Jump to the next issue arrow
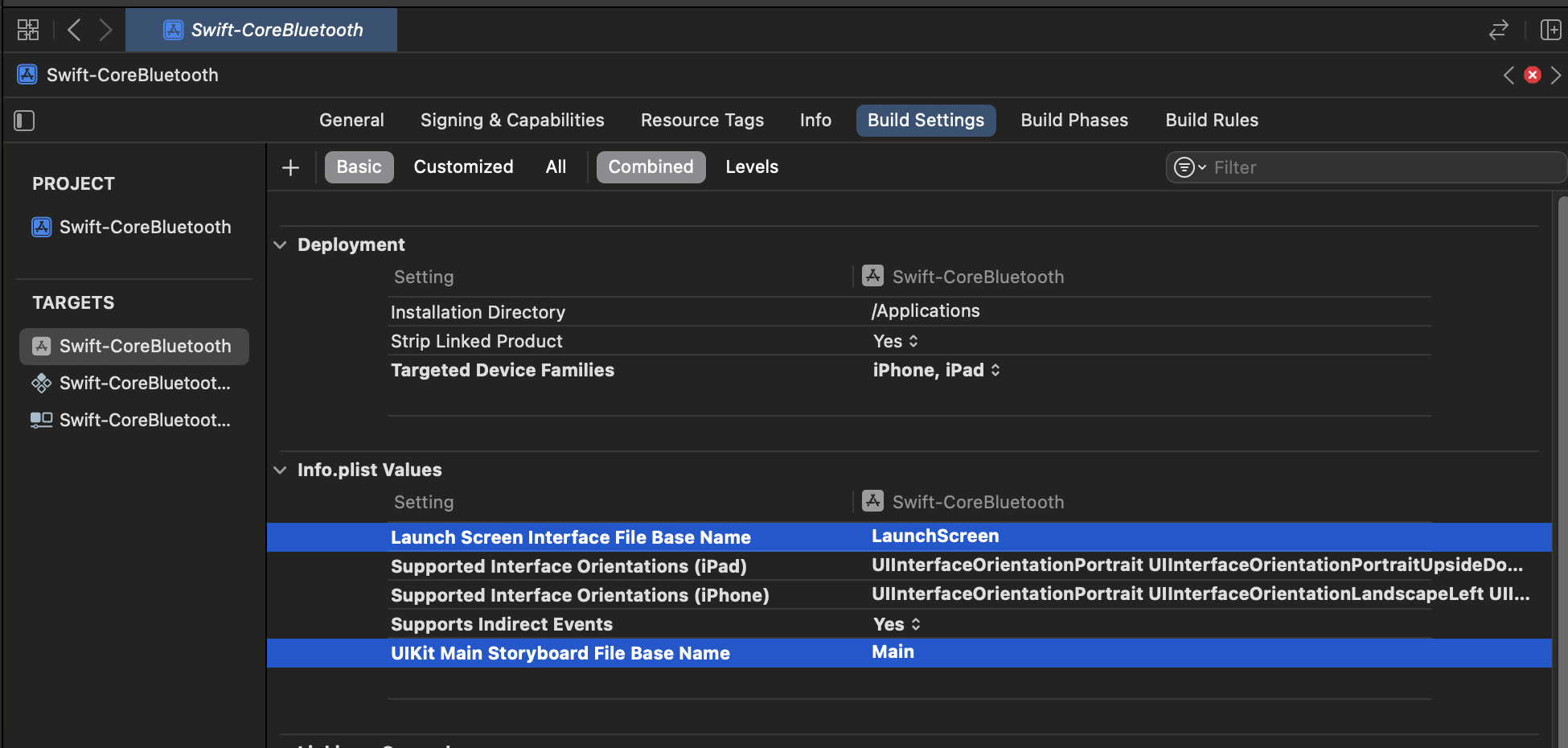This screenshot has height=748, width=1568. point(1556,75)
